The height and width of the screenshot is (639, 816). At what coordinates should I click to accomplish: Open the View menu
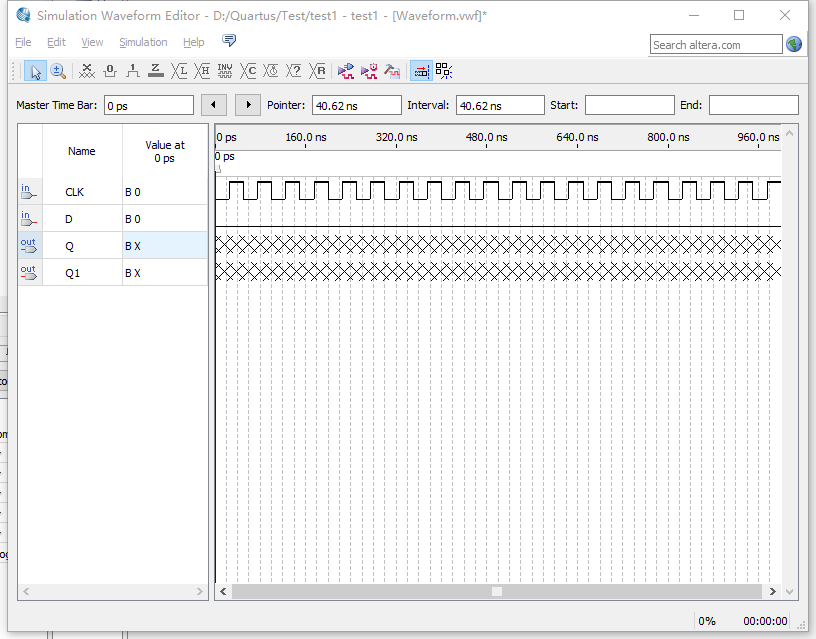pos(92,42)
